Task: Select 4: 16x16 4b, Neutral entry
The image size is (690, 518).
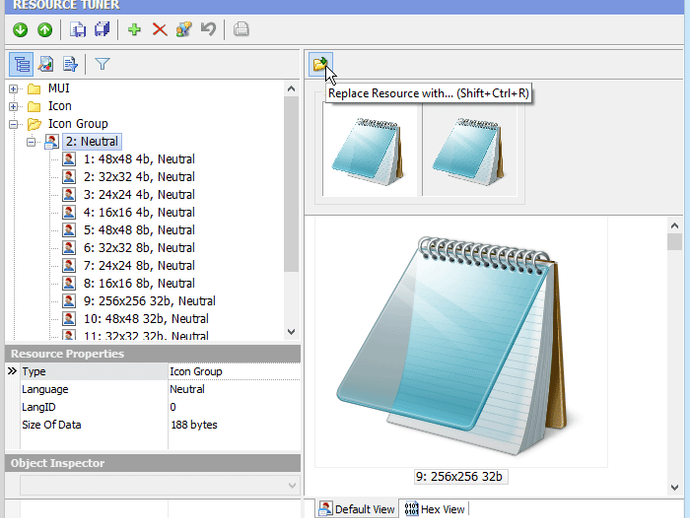Action: (139, 212)
